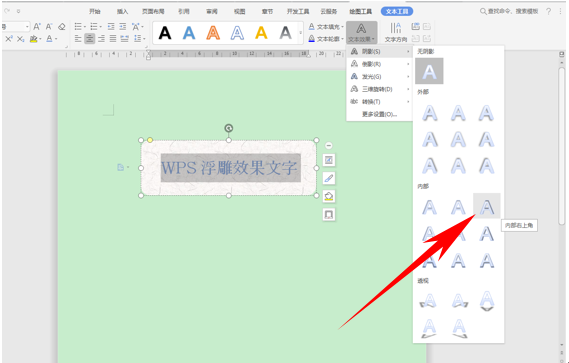Apply the centre outer shadow in the 外部 grid
Image resolution: width=569 pixels, height=363 pixels.
pyautogui.click(x=458, y=139)
